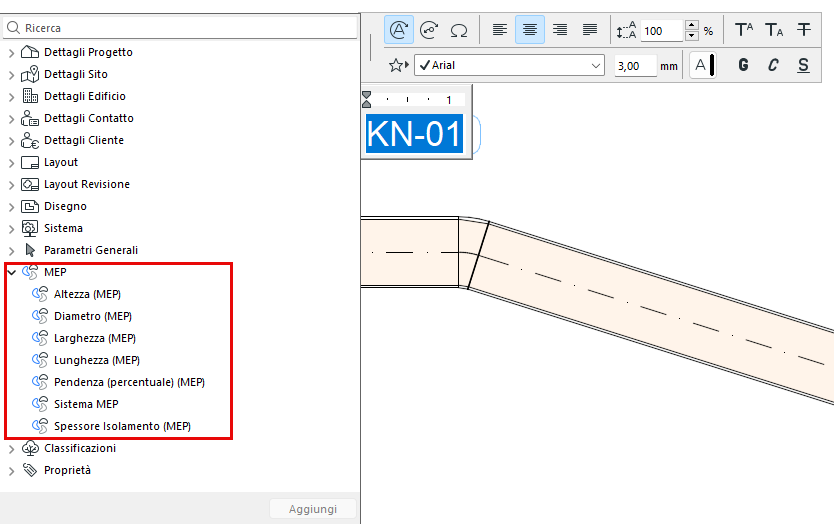Expand the Proprietà group
The image size is (834, 524).
(x=12, y=471)
